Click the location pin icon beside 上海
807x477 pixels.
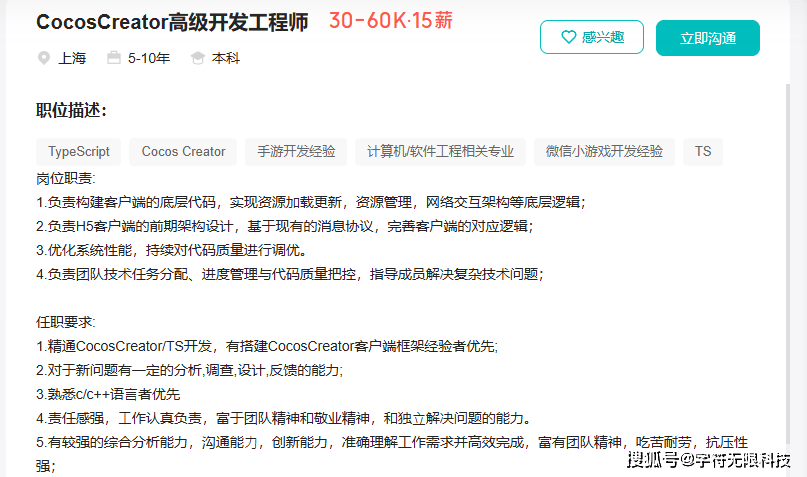[x=43, y=58]
